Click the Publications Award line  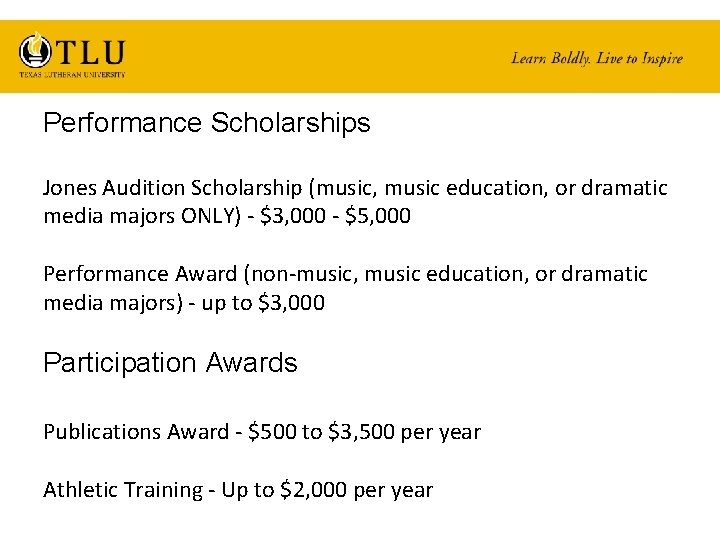[262, 432]
